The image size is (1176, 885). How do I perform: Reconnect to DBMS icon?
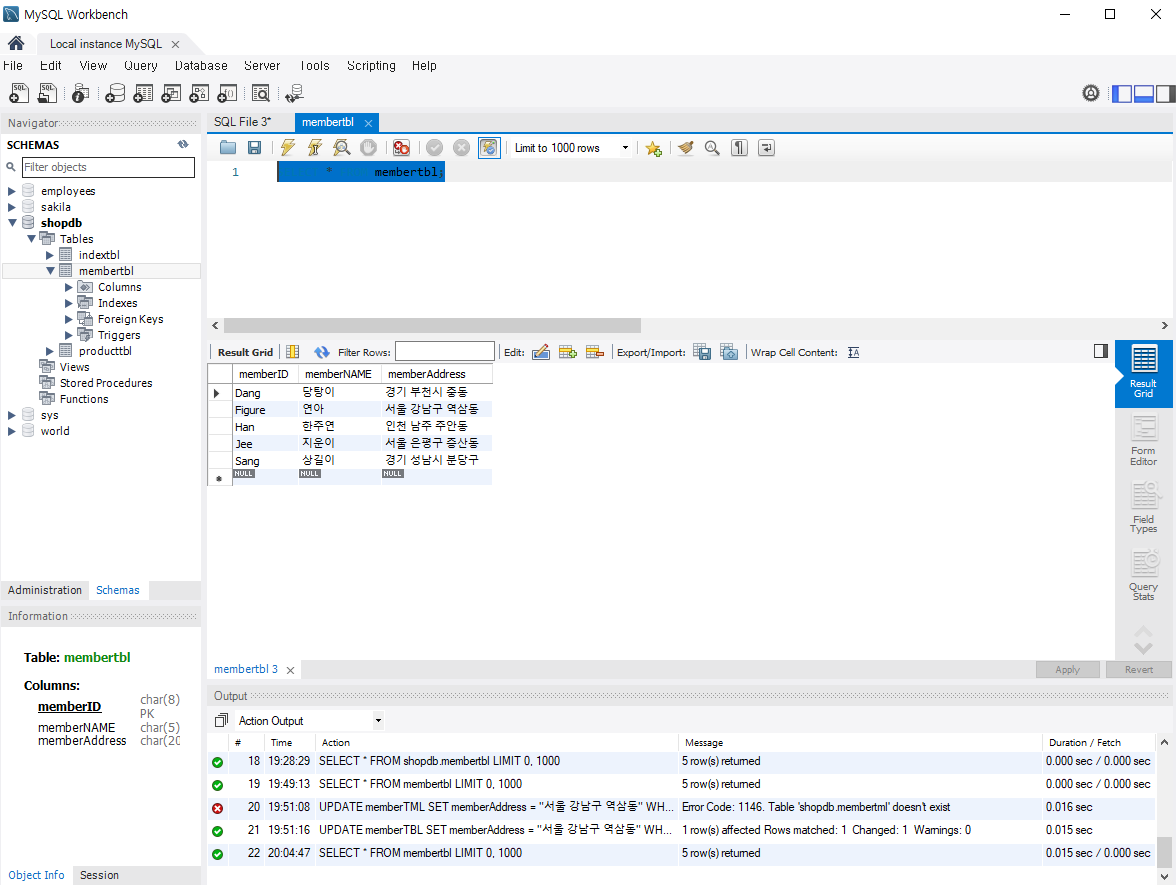pos(294,93)
